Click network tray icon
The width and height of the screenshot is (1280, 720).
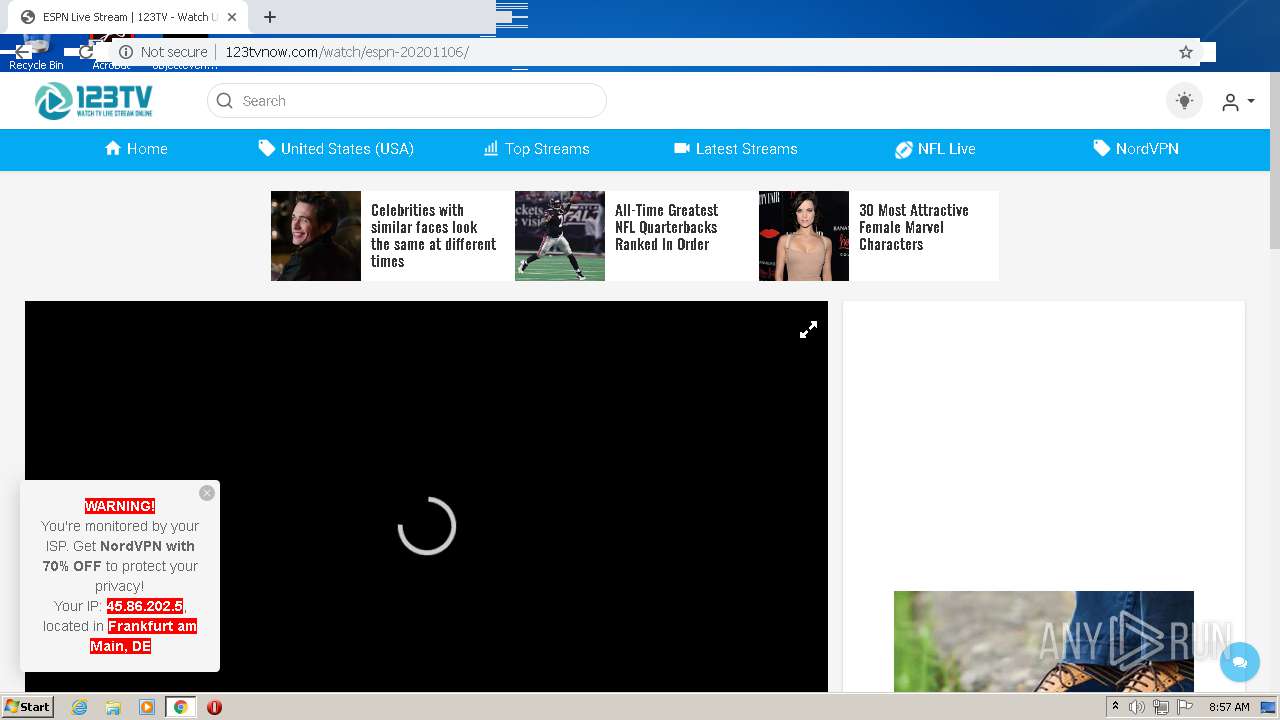(1161, 707)
